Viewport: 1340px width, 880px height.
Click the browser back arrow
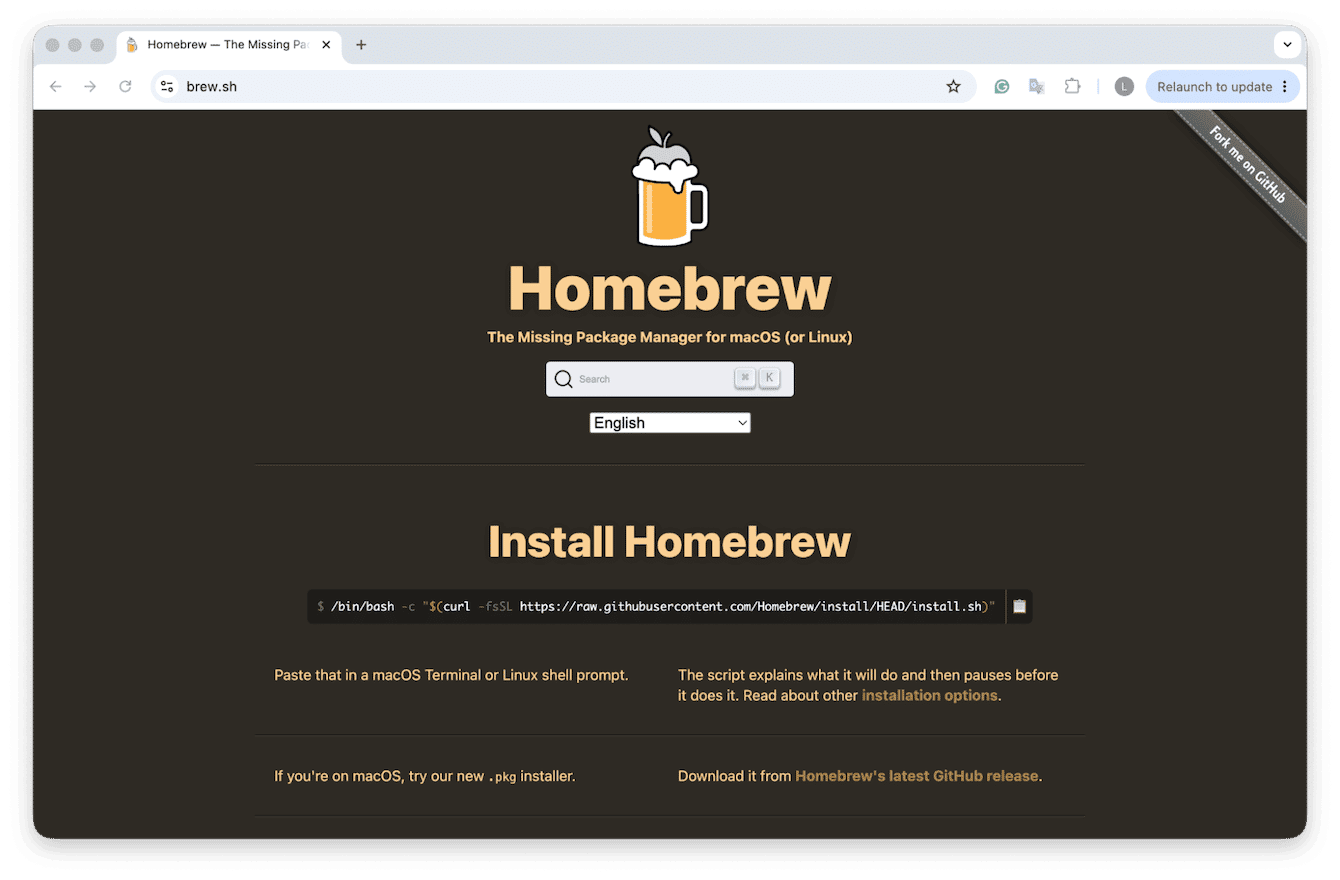pyautogui.click(x=56, y=87)
